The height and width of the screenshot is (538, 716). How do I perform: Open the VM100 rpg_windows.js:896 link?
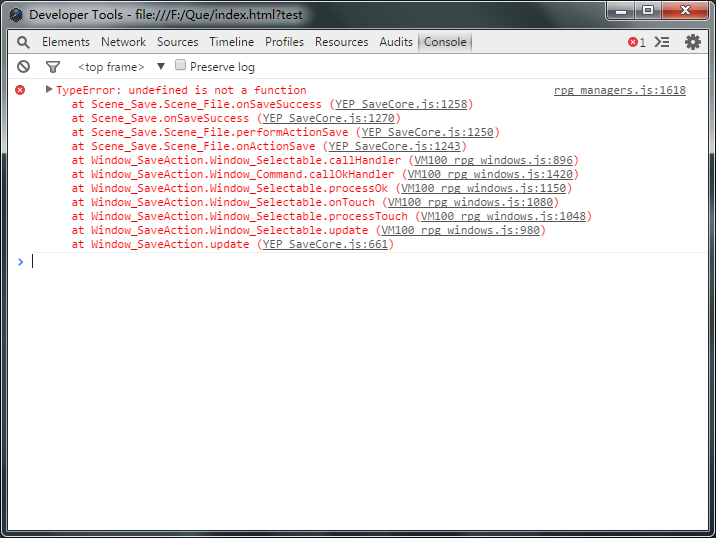(x=493, y=160)
